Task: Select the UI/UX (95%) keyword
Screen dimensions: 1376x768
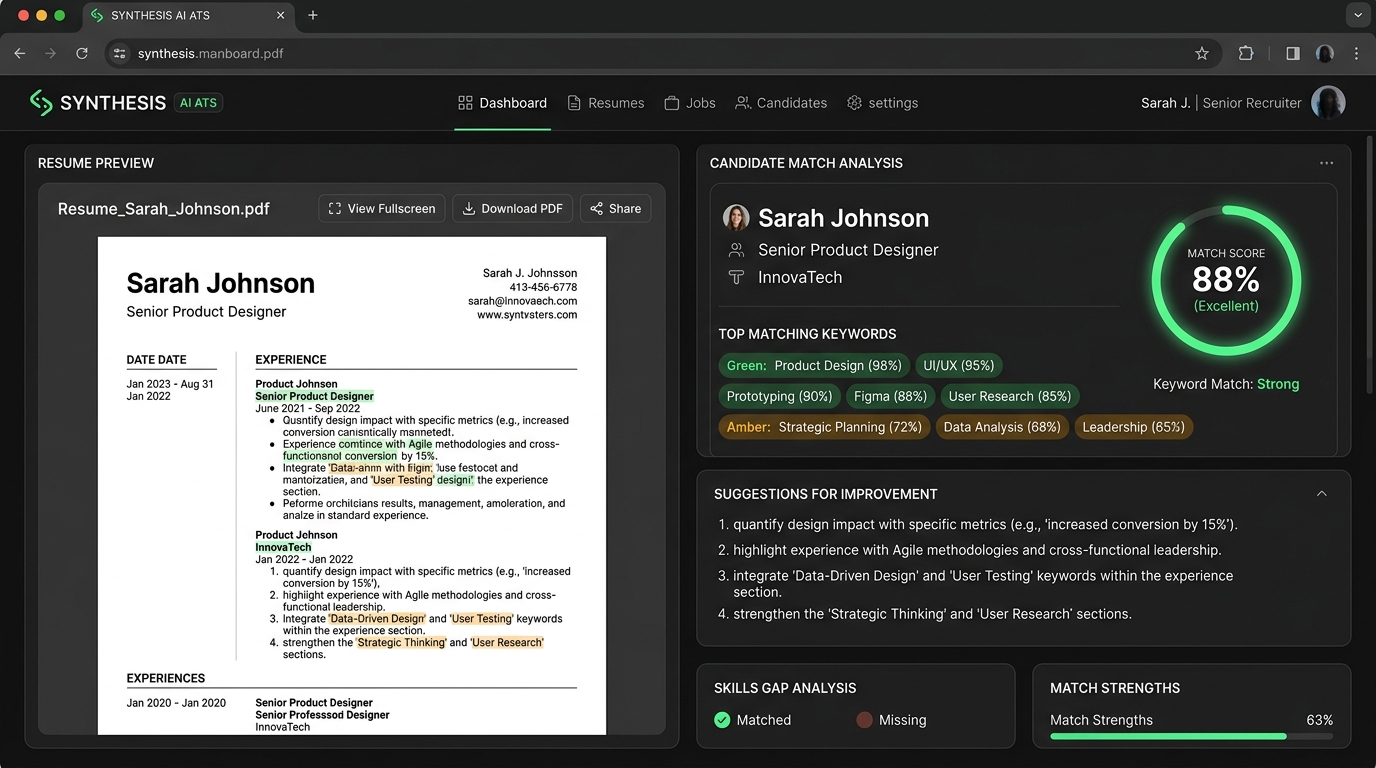Action: 958,366
